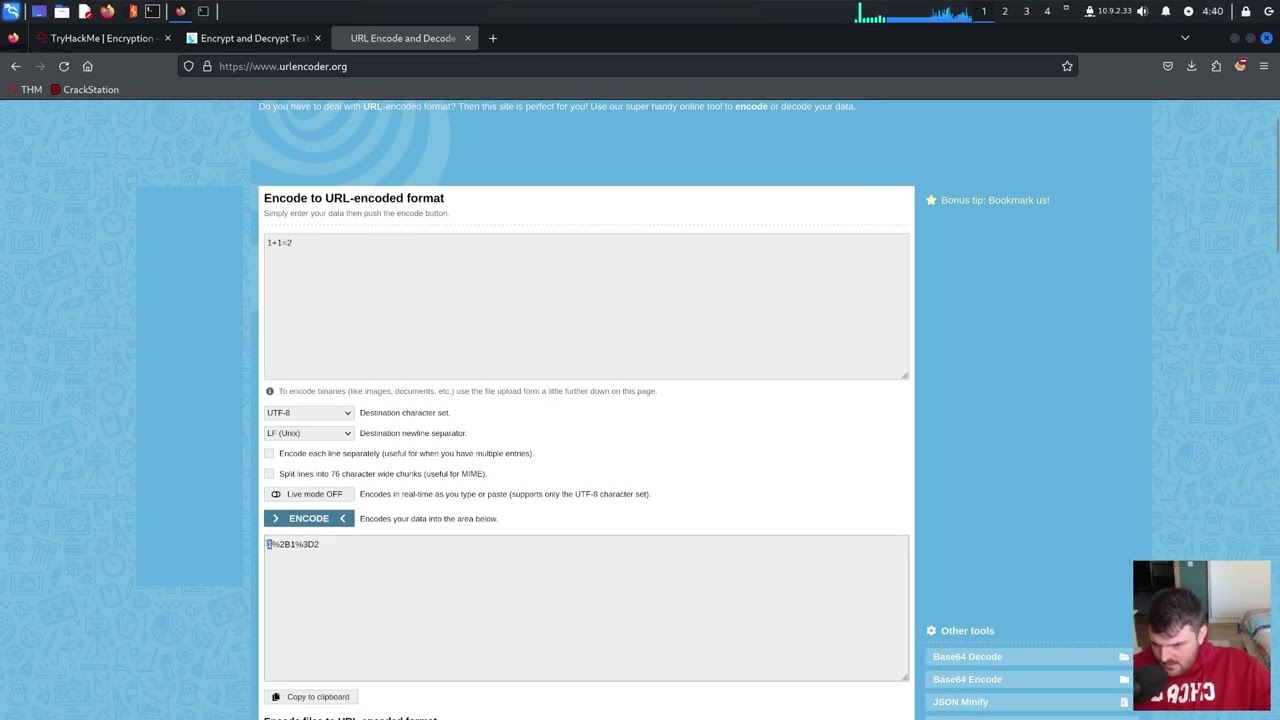Screen dimensions: 1280x720
Task: Open the Base64 Encode tool link
Action: pos(1030,680)
